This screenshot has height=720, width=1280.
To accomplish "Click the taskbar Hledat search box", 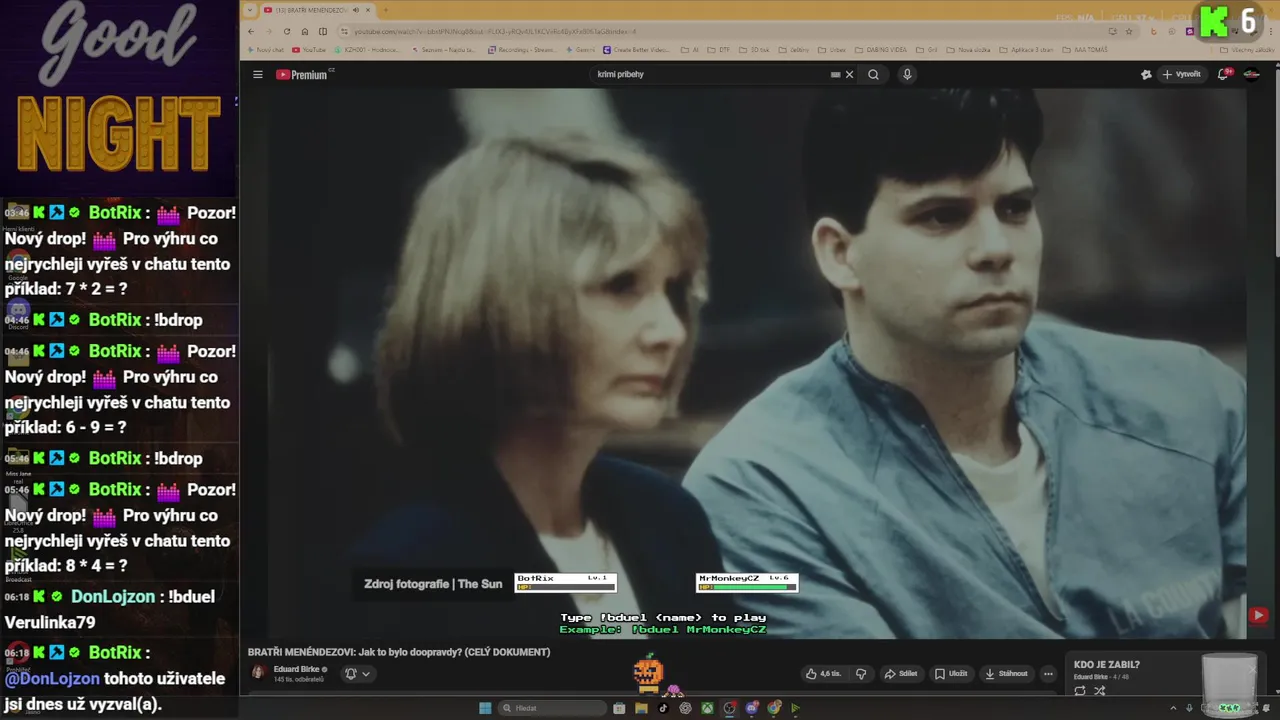I will [x=552, y=708].
